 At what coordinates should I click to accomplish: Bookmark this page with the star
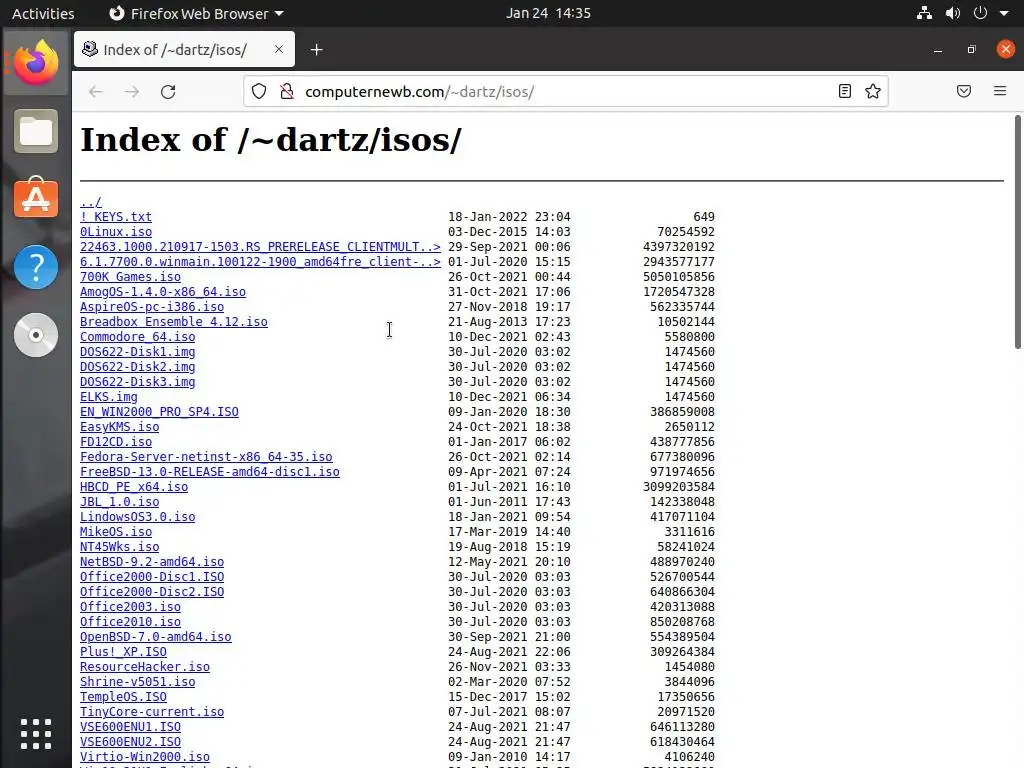click(x=873, y=91)
